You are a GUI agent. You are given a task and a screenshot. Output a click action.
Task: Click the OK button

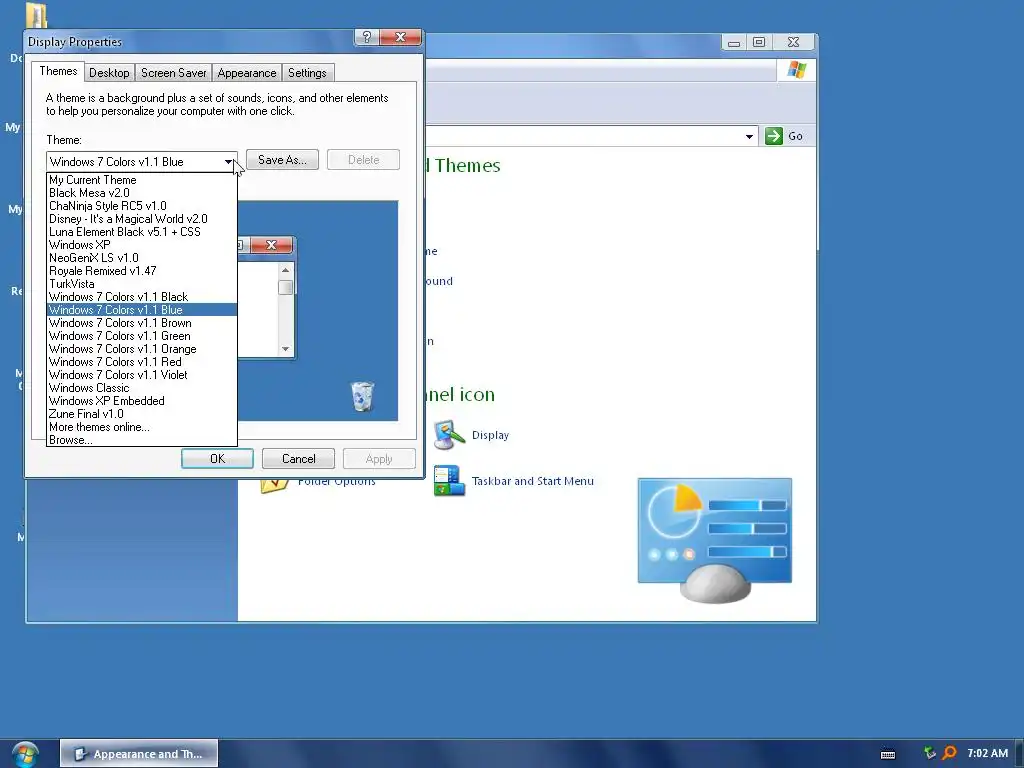217,458
